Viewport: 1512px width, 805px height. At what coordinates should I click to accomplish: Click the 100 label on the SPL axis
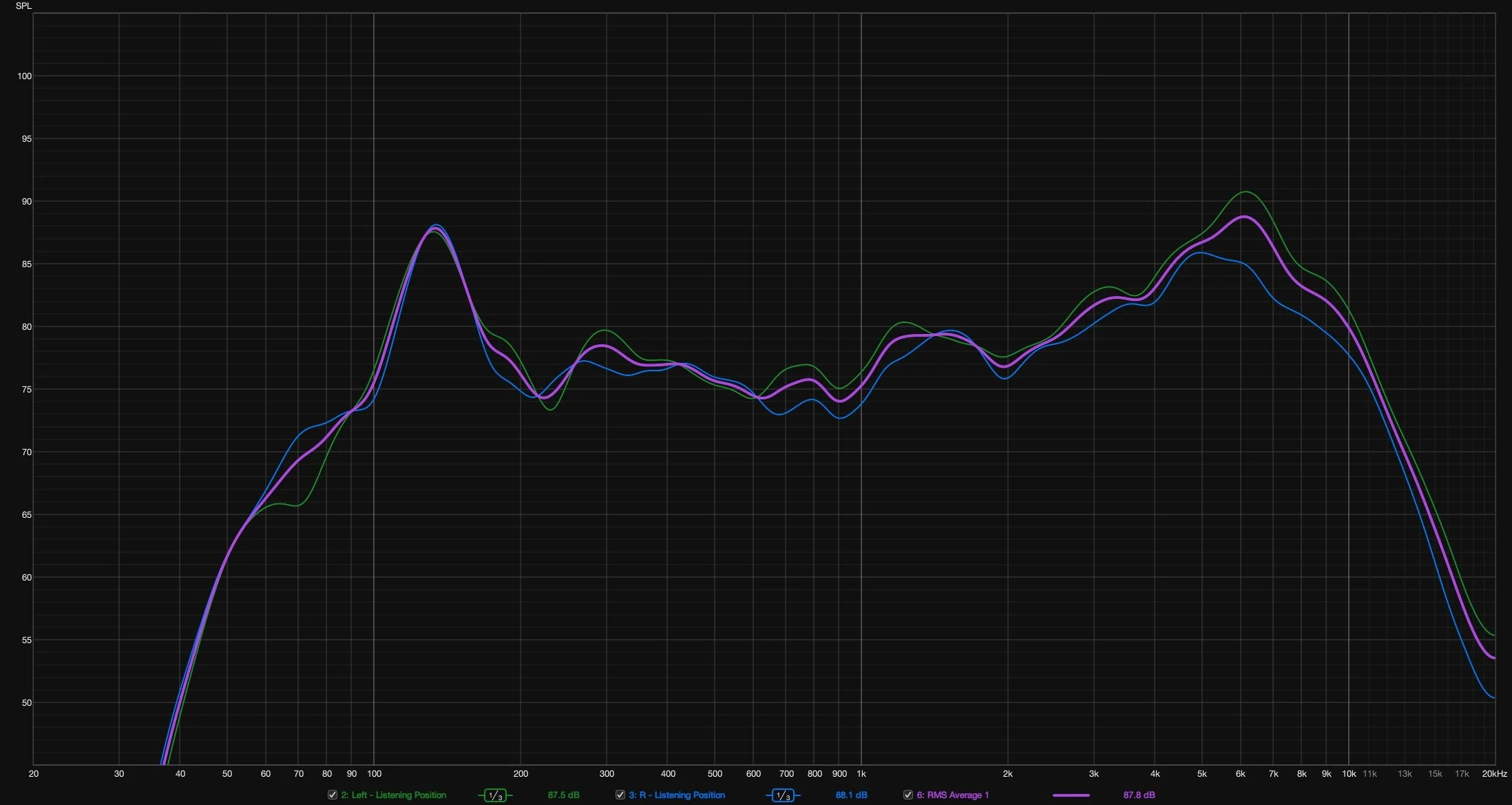click(24, 76)
